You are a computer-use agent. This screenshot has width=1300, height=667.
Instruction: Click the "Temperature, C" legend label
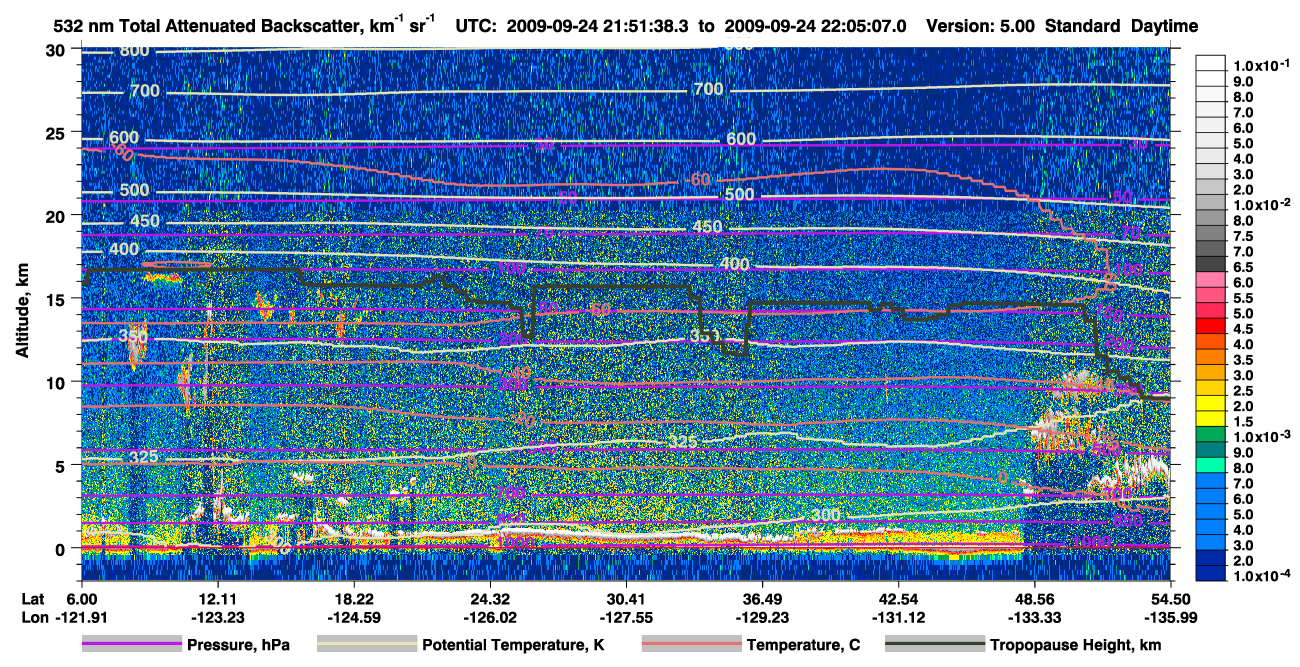[x=803, y=646]
